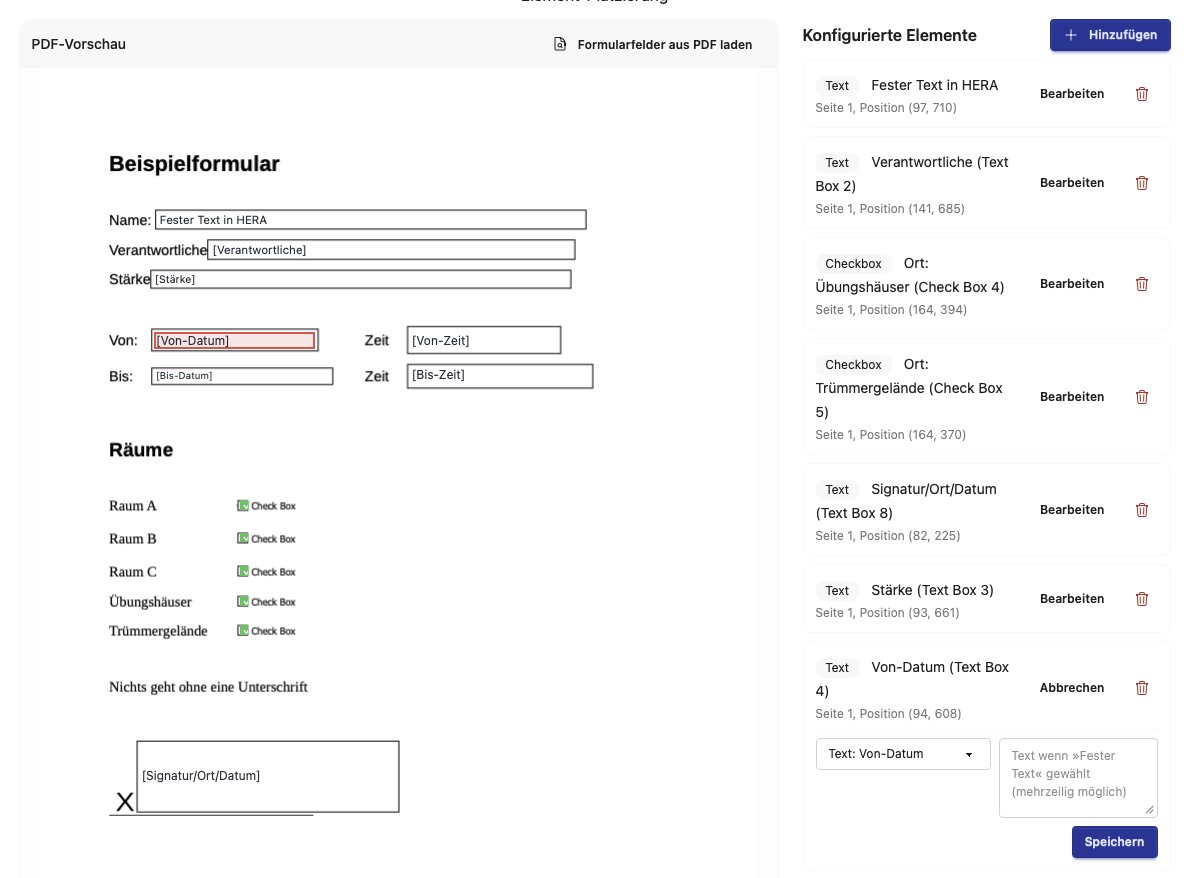
Task: Click the Räume heading
Action: click(141, 450)
